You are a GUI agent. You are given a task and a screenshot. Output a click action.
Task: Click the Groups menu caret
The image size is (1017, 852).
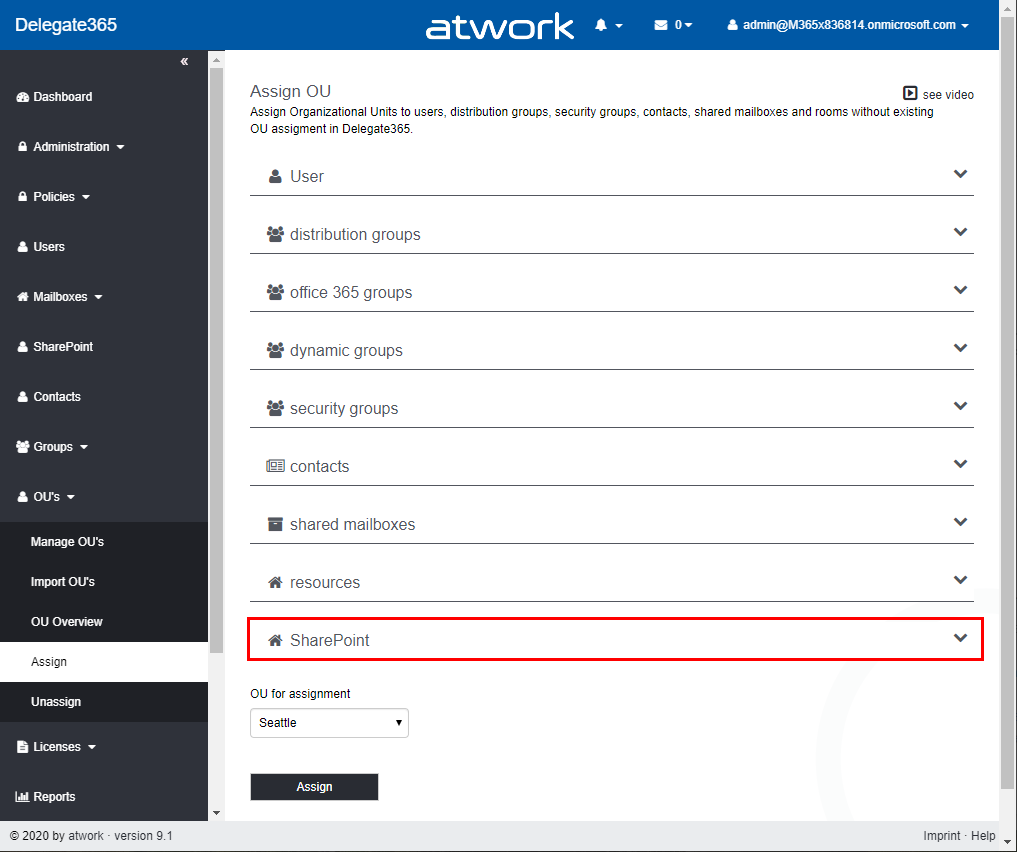click(x=84, y=447)
